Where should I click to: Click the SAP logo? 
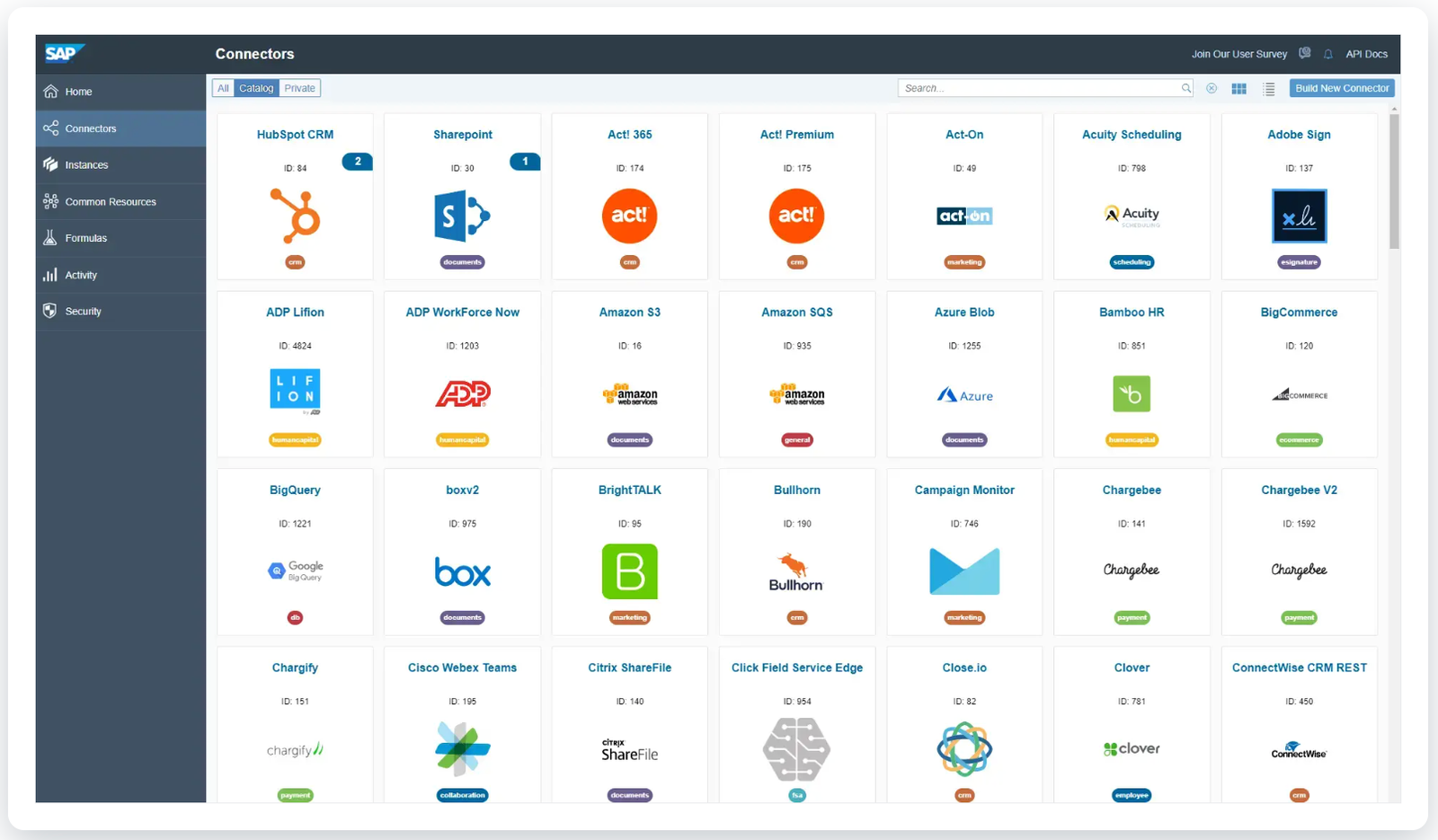[64, 54]
